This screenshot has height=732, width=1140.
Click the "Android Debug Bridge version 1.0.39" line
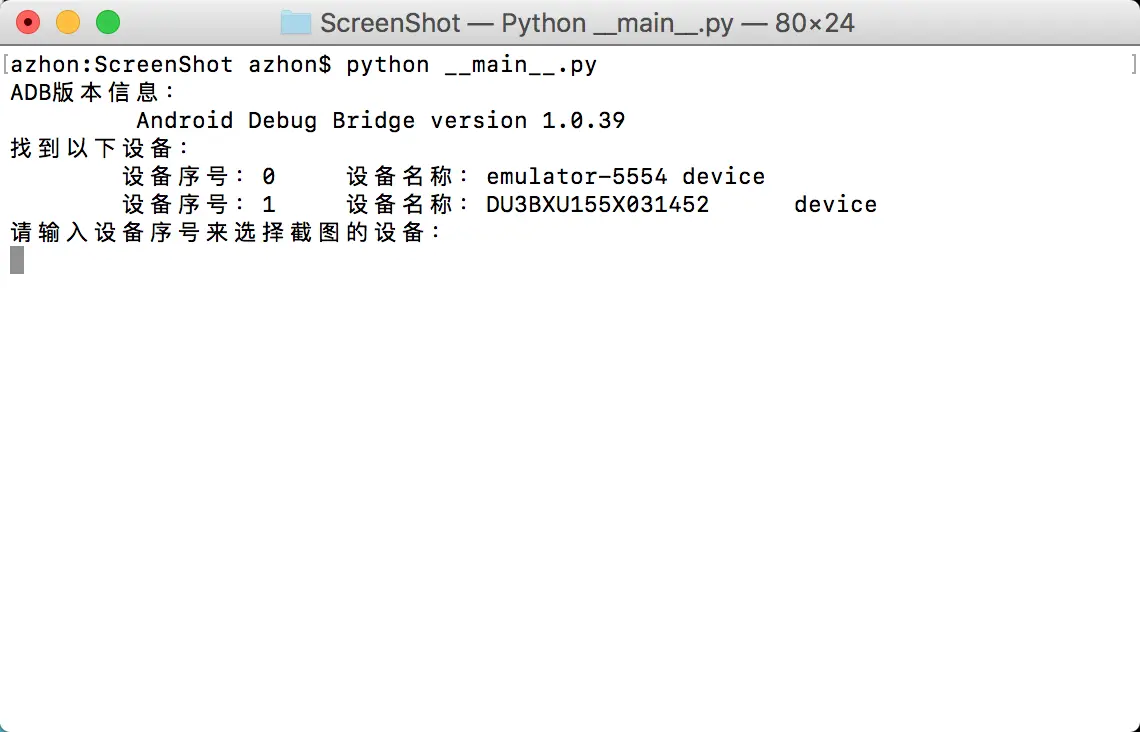(x=380, y=121)
